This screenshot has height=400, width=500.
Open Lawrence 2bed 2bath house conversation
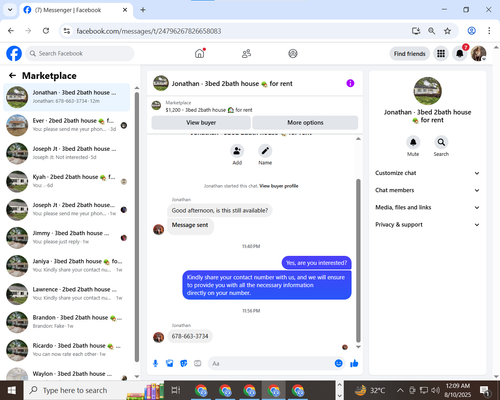coord(67,294)
